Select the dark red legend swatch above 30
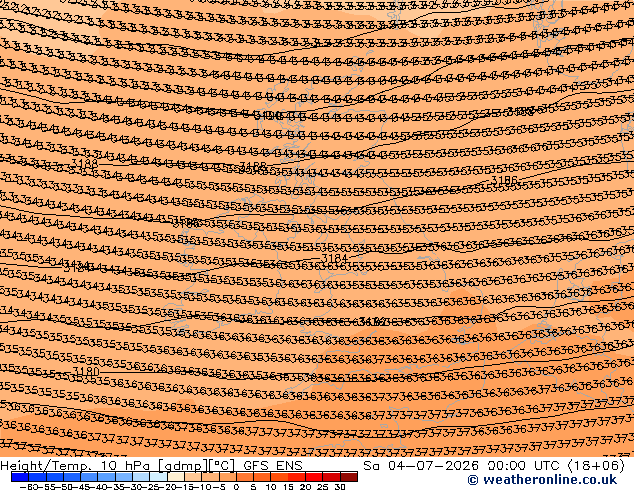The width and height of the screenshot is (634, 490). click(349, 477)
